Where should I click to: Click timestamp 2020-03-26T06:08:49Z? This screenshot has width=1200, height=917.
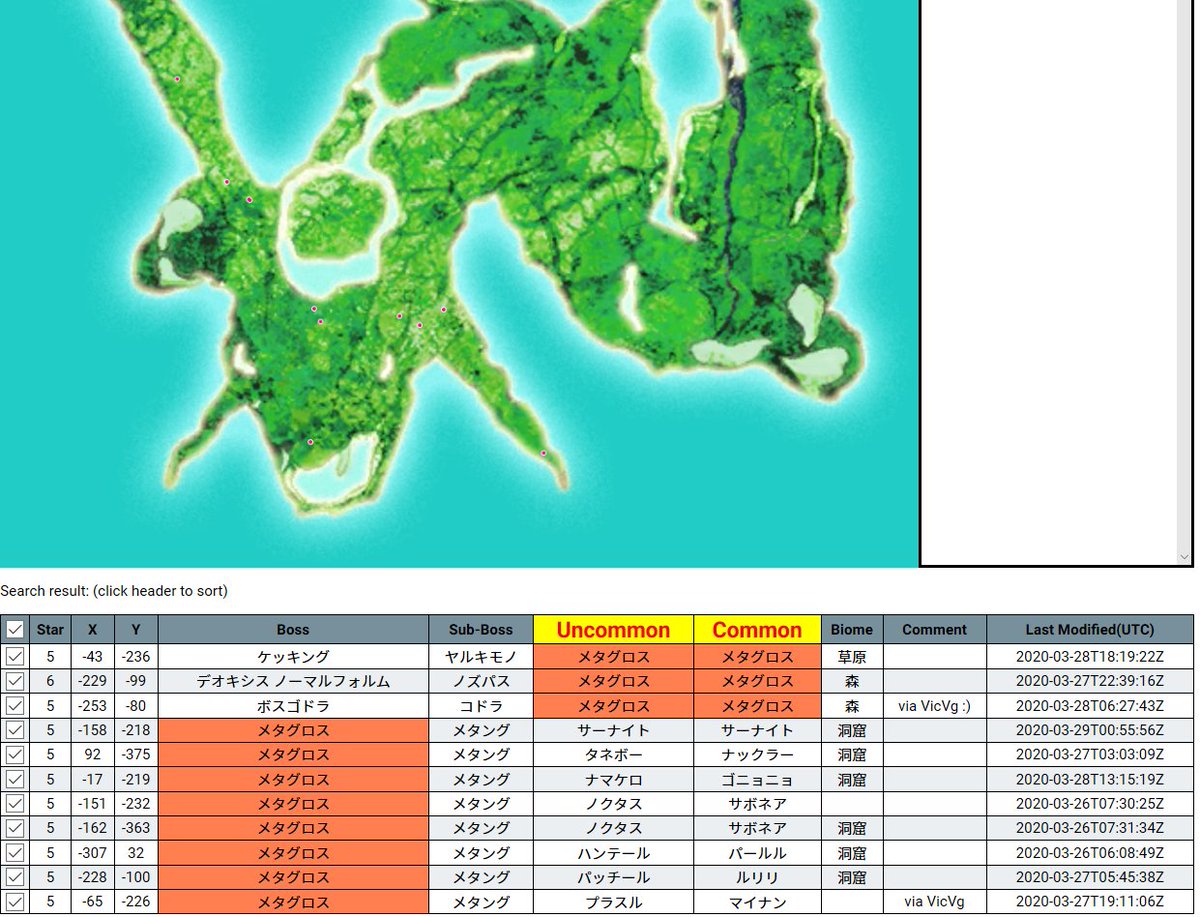(x=1089, y=853)
